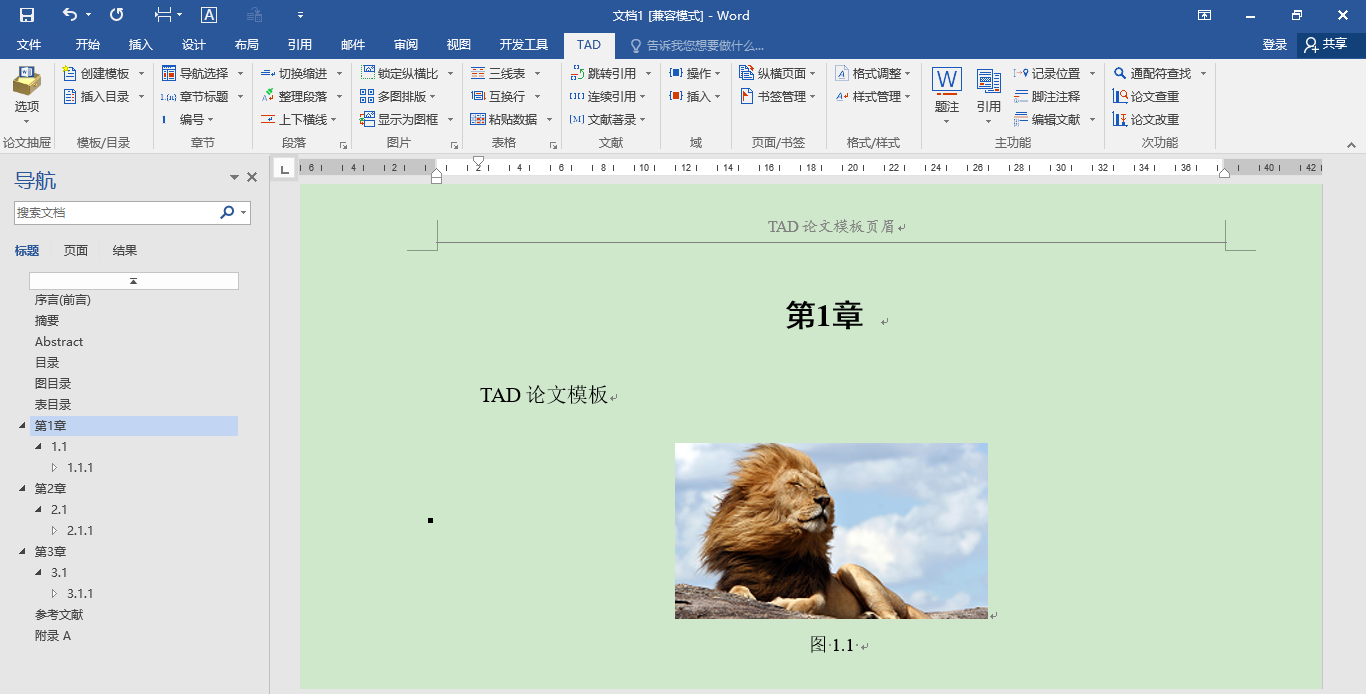This screenshot has height=694, width=1366.
Task: Click the Redo icon in title bar
Action: pyautogui.click(x=117, y=15)
